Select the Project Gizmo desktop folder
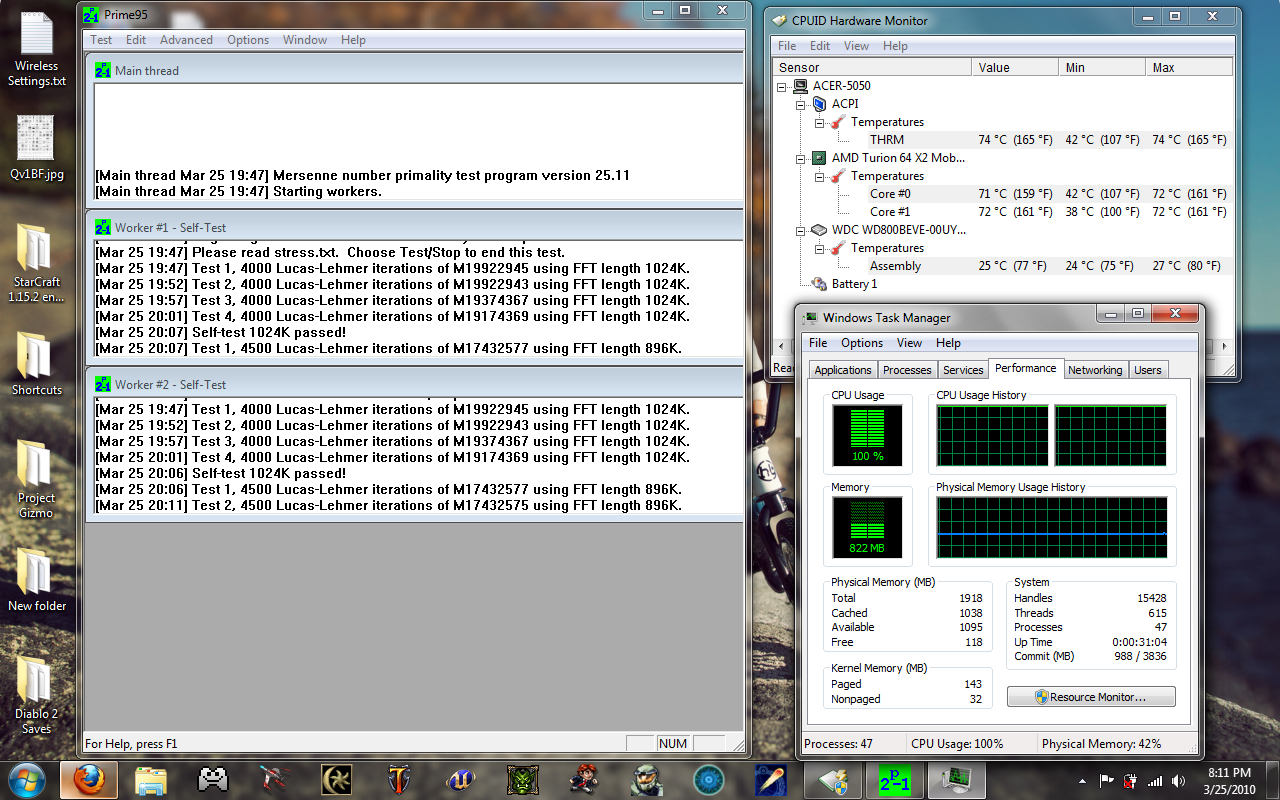This screenshot has height=800, width=1280. [x=36, y=480]
